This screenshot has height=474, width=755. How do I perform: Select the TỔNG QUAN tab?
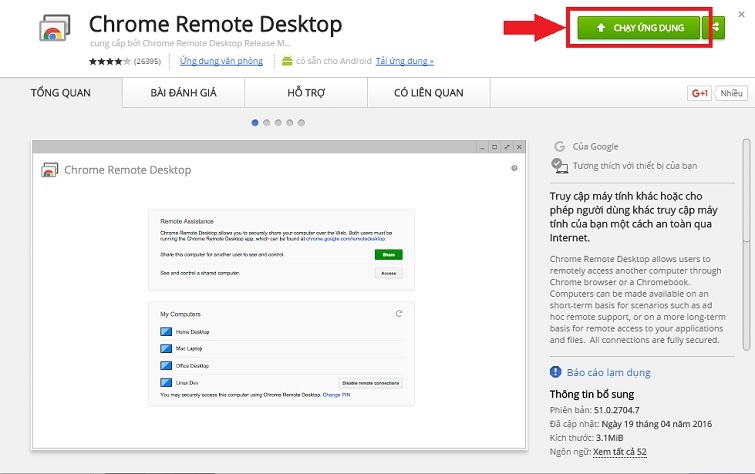click(x=61, y=93)
